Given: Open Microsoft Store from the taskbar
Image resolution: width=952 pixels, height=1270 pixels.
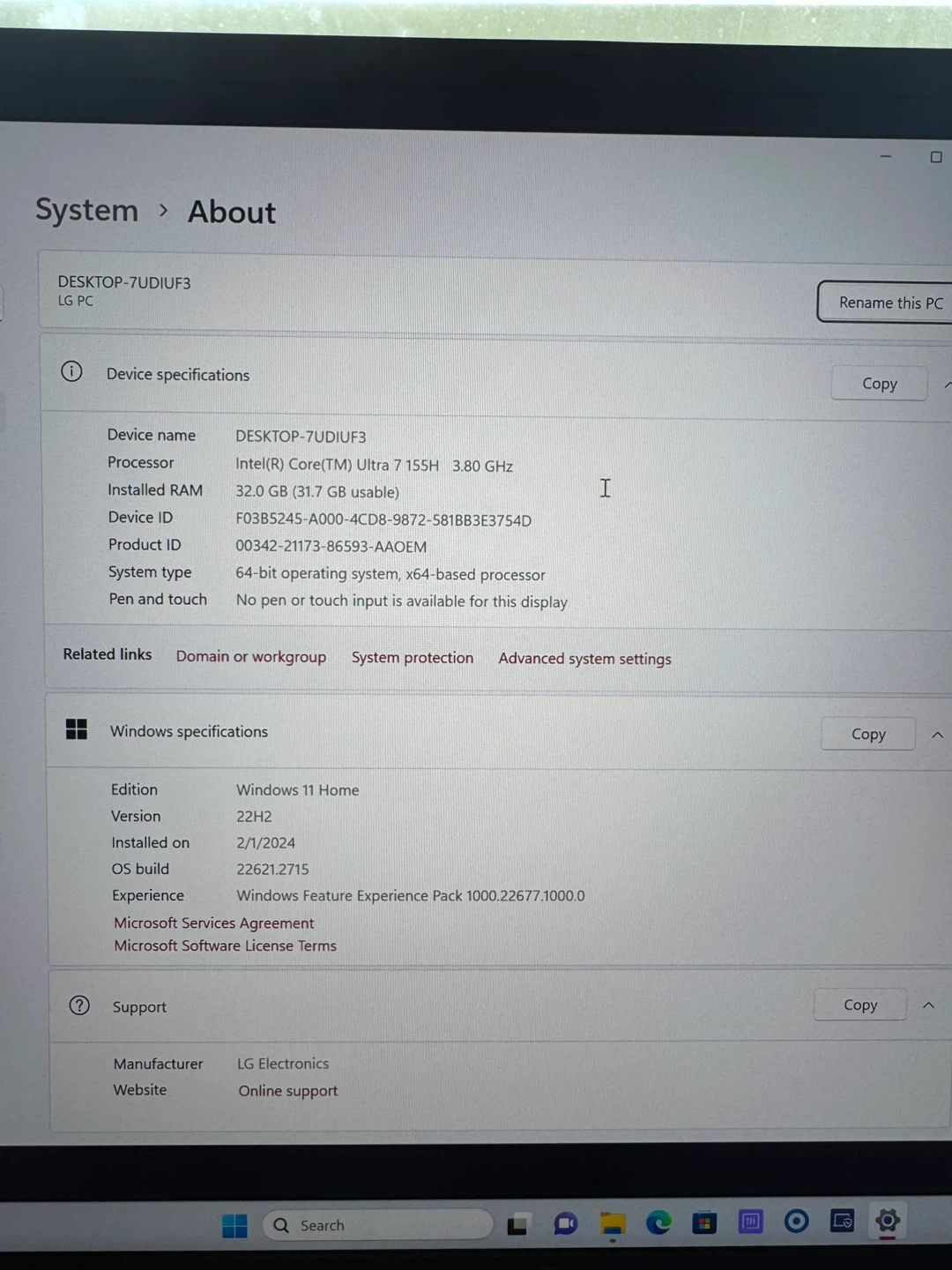Looking at the screenshot, I should tap(704, 1222).
